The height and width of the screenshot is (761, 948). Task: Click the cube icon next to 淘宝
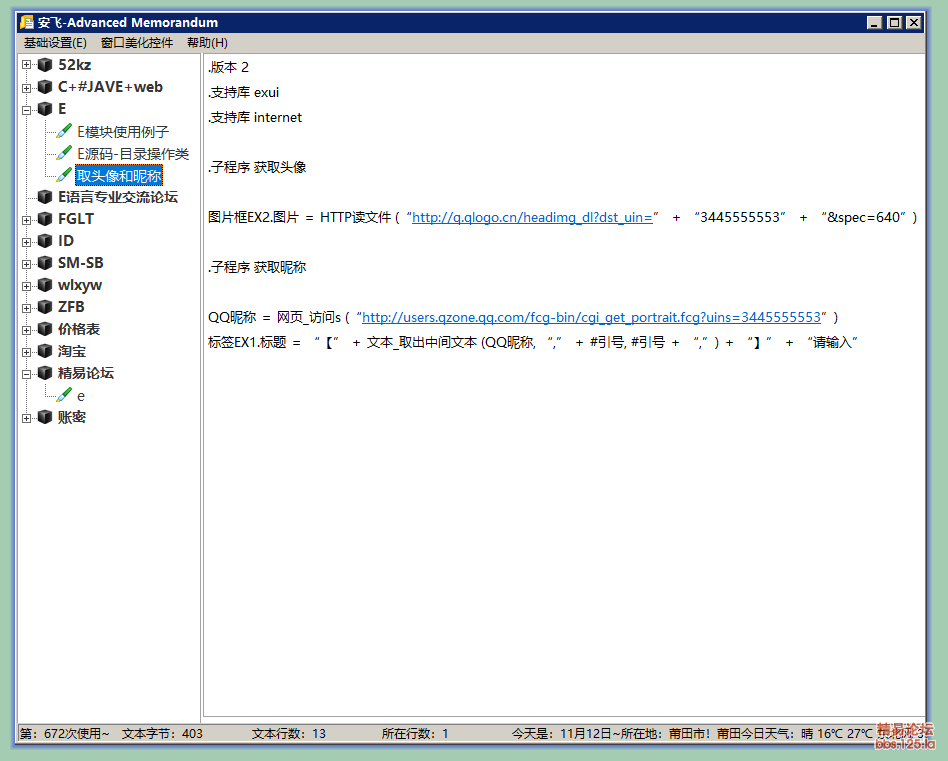click(44, 351)
